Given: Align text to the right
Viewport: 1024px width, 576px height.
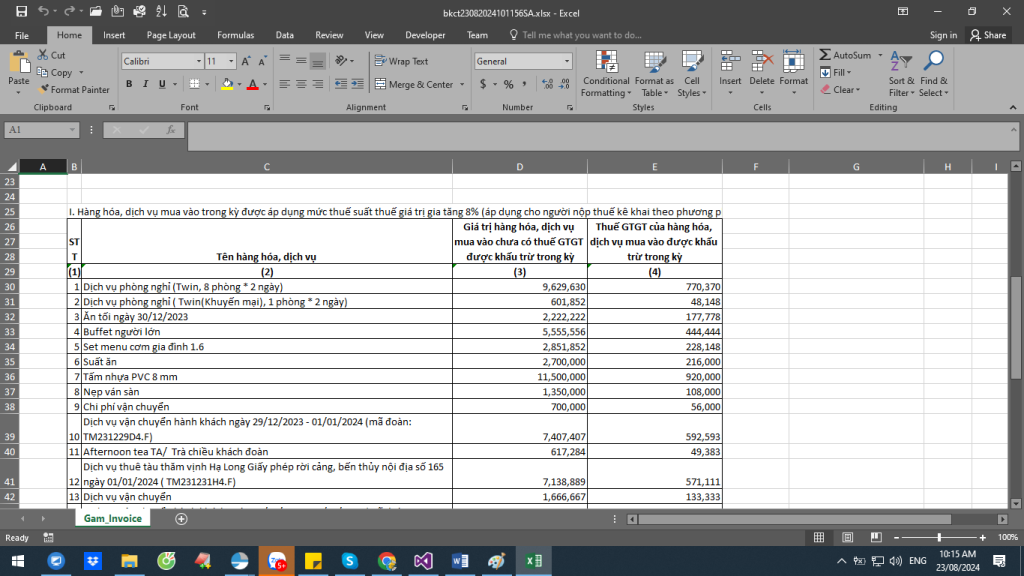Looking at the screenshot, I should [x=317, y=84].
